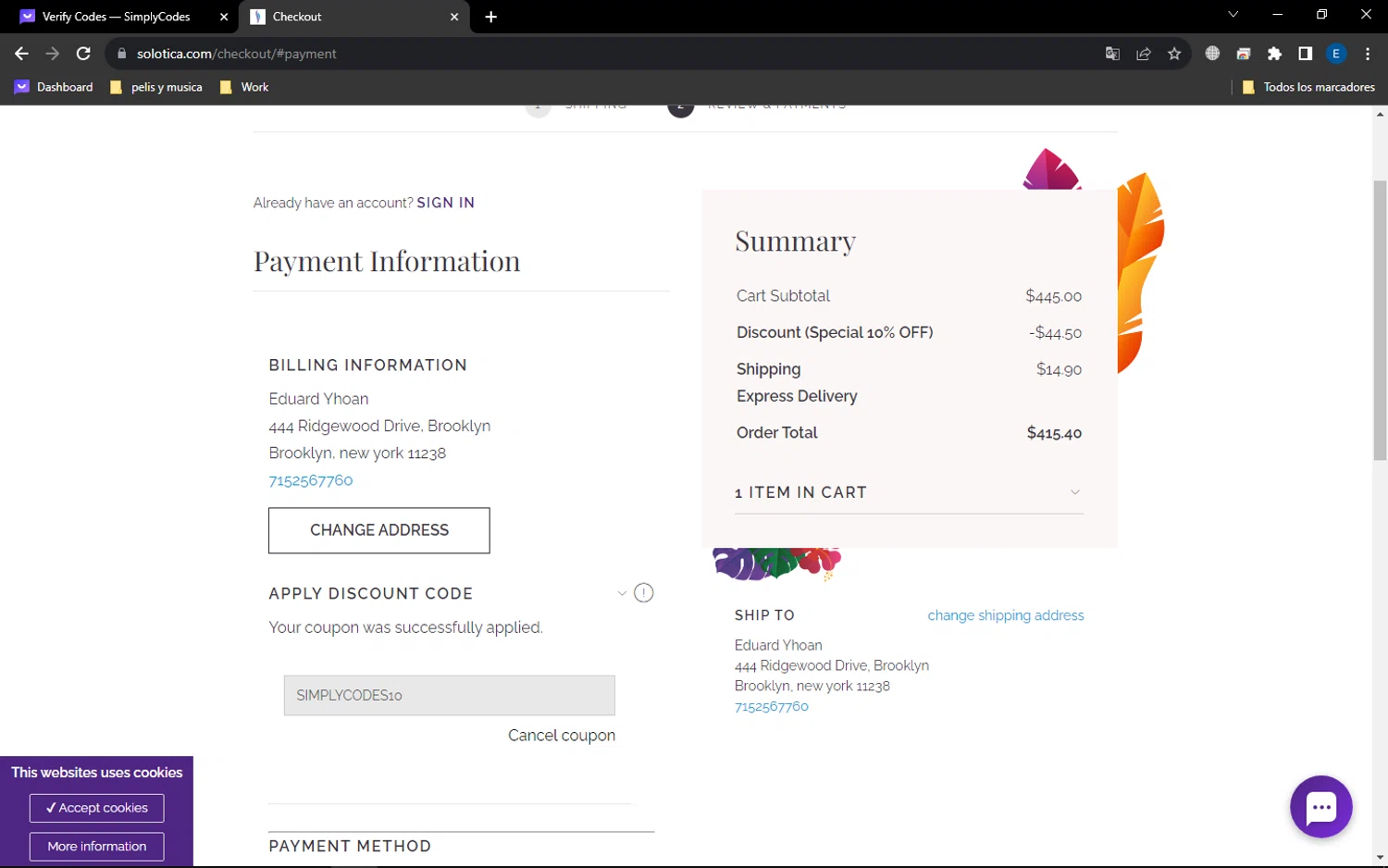Go back using the browser back arrow

tap(21, 54)
